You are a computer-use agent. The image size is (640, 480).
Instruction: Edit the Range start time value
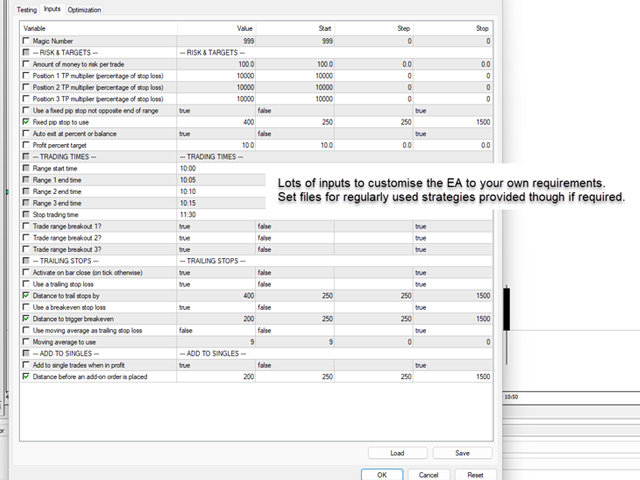[215, 168]
